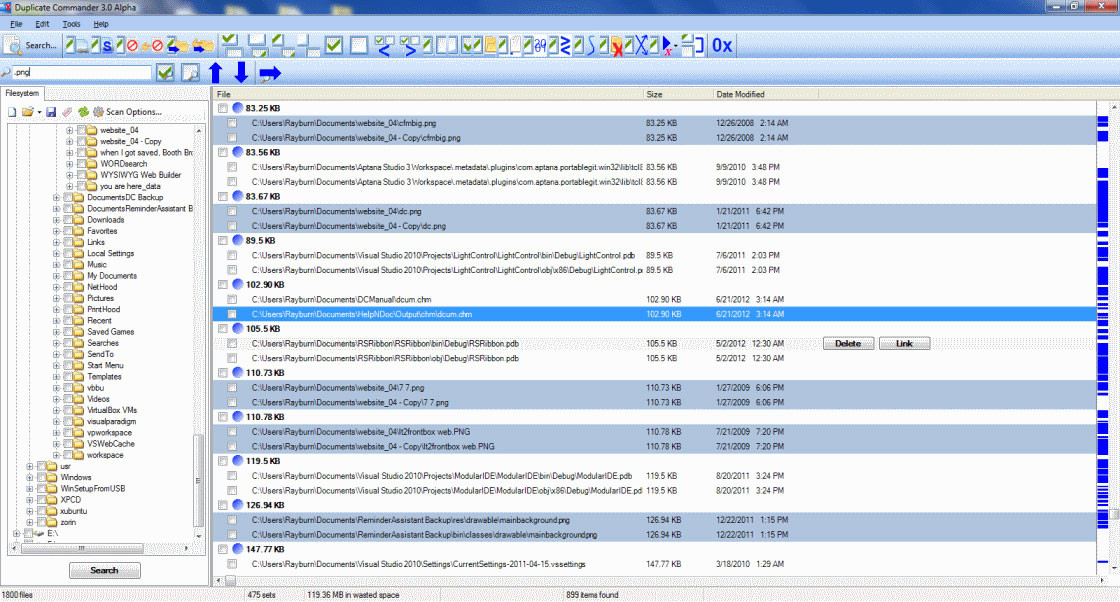The width and height of the screenshot is (1120, 602).
Task: Toggle checkbox for highlighted HelpNDoc dcum.chm row
Action: pyautogui.click(x=232, y=314)
